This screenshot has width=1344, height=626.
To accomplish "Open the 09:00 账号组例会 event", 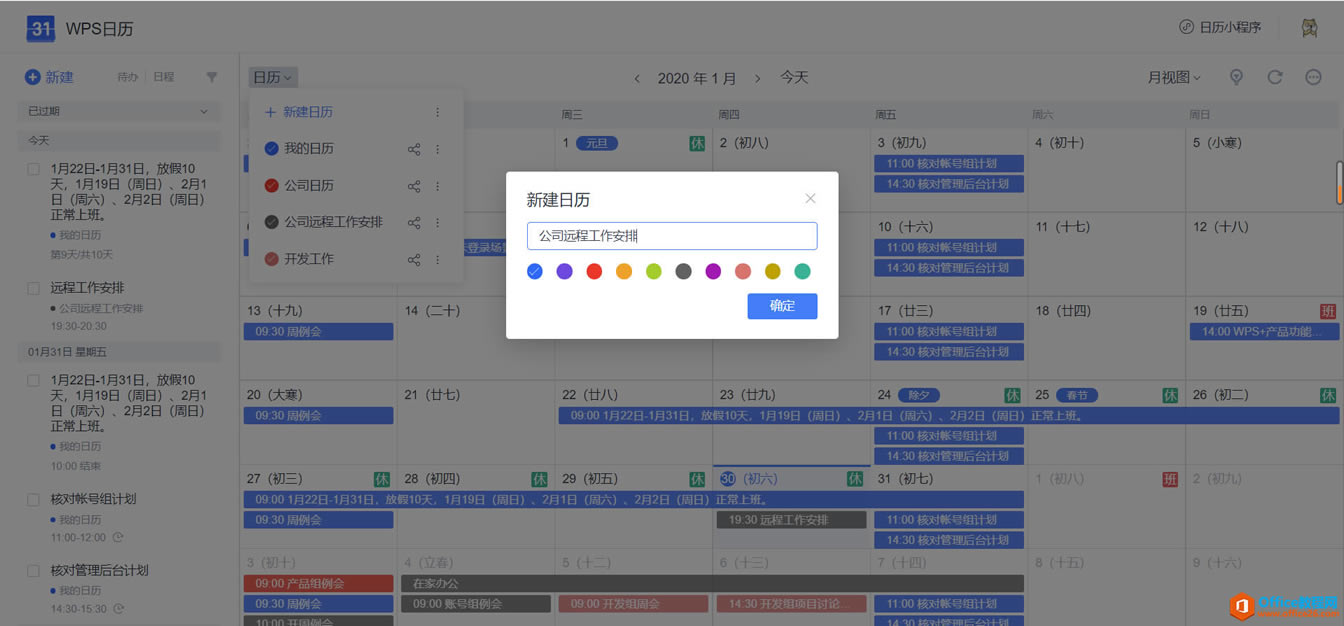I will coord(476,604).
